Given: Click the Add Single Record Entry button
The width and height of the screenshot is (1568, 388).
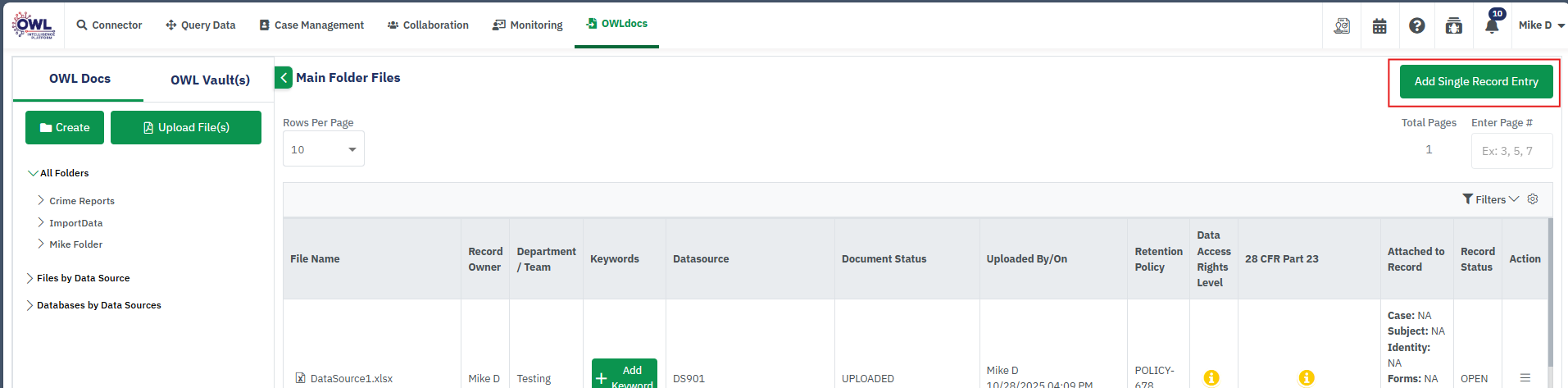Looking at the screenshot, I should coord(1475,82).
